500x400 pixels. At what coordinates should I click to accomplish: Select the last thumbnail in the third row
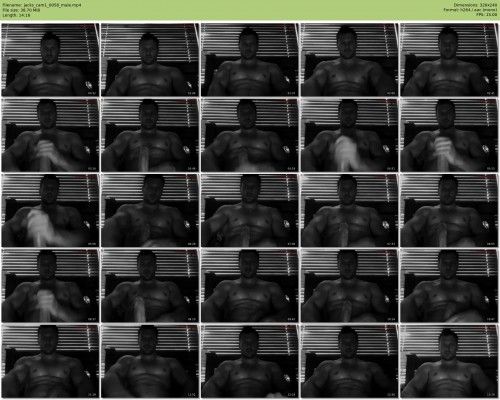point(449,210)
